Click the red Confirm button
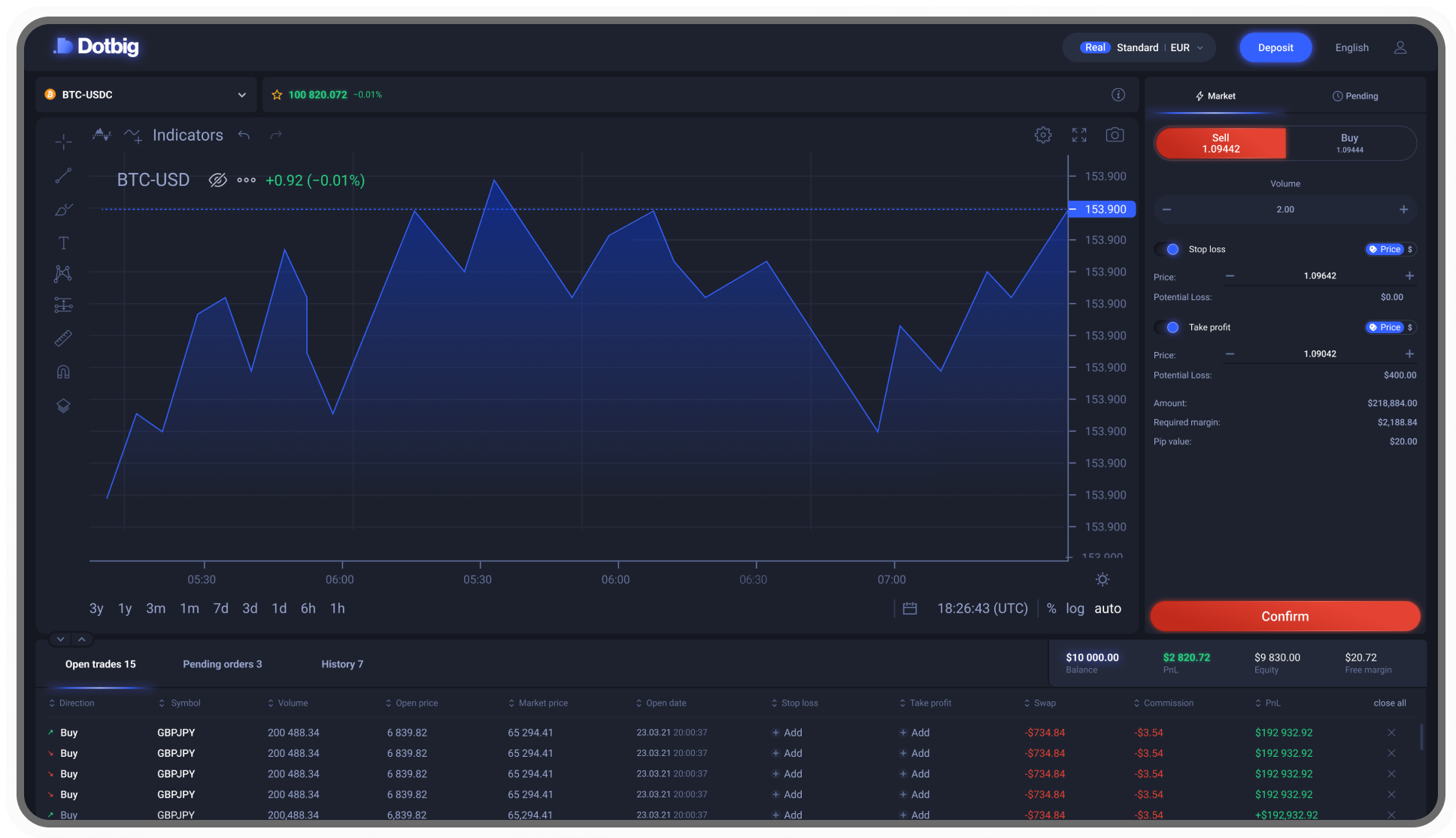1456x838 pixels. [x=1285, y=616]
